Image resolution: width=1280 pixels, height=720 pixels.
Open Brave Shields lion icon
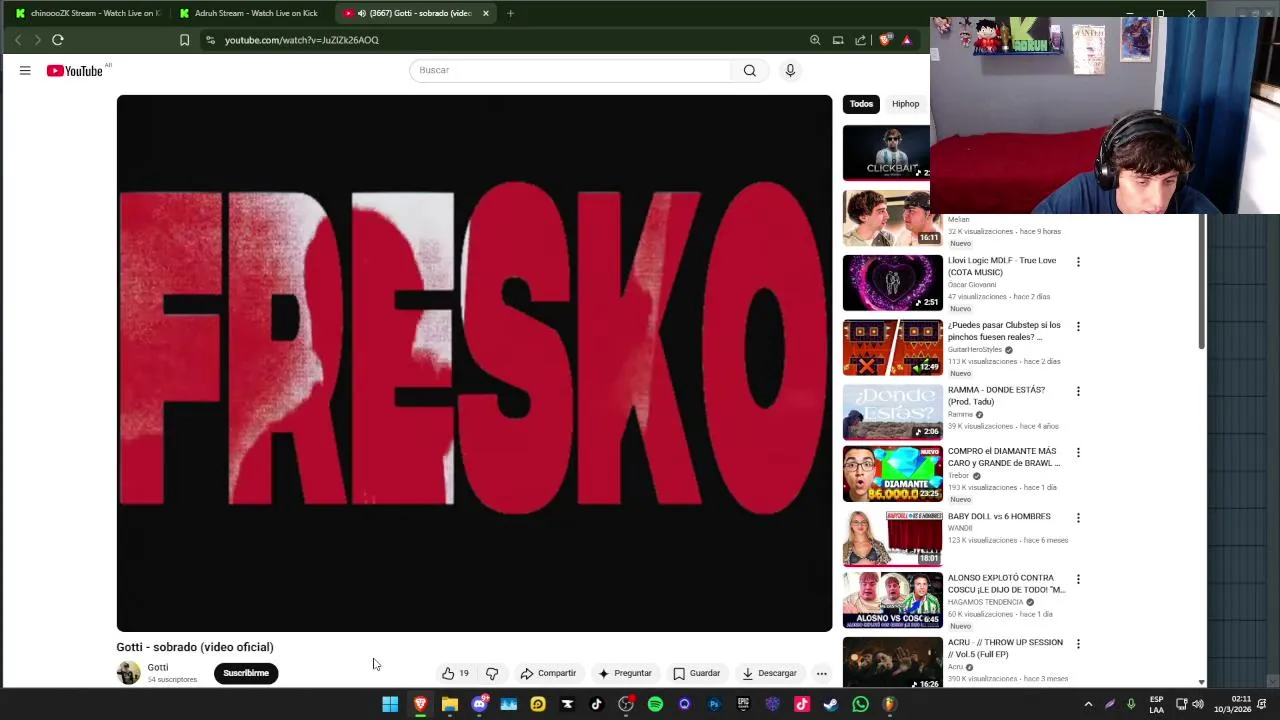tap(885, 40)
